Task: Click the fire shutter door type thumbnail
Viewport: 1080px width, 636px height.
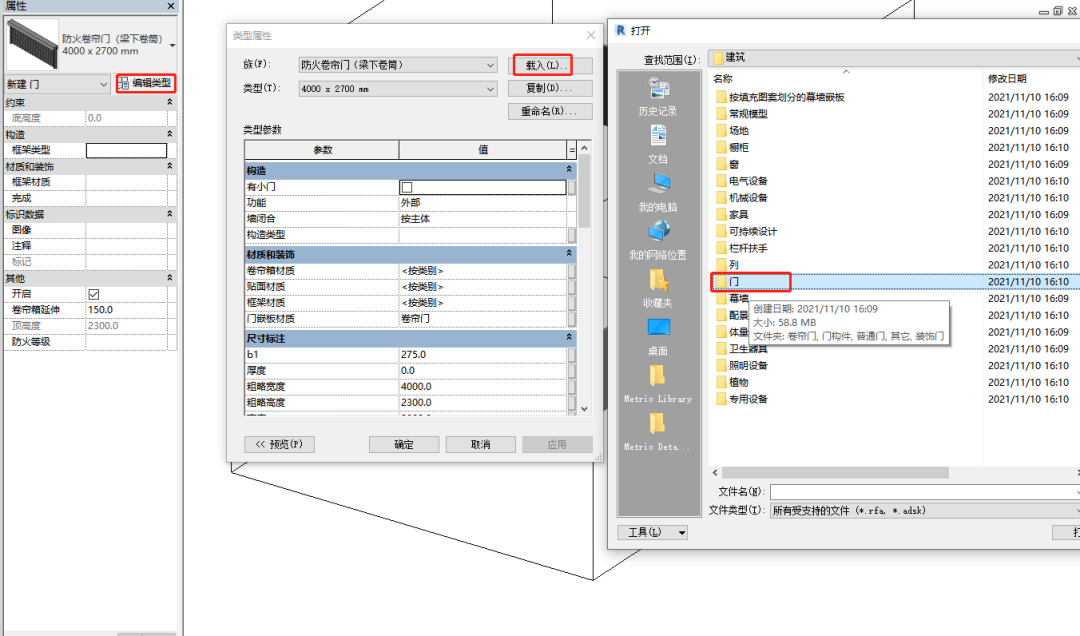Action: point(32,45)
